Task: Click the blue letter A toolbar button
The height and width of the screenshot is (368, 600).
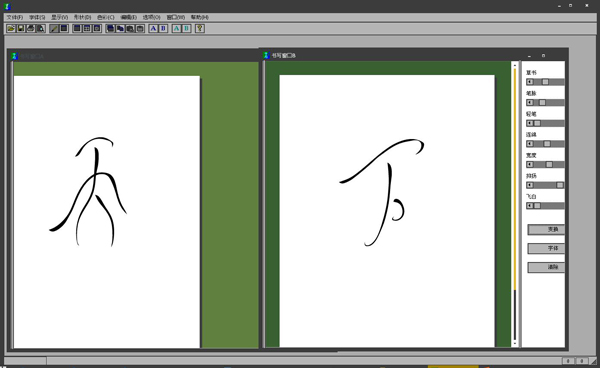Action: (153, 28)
